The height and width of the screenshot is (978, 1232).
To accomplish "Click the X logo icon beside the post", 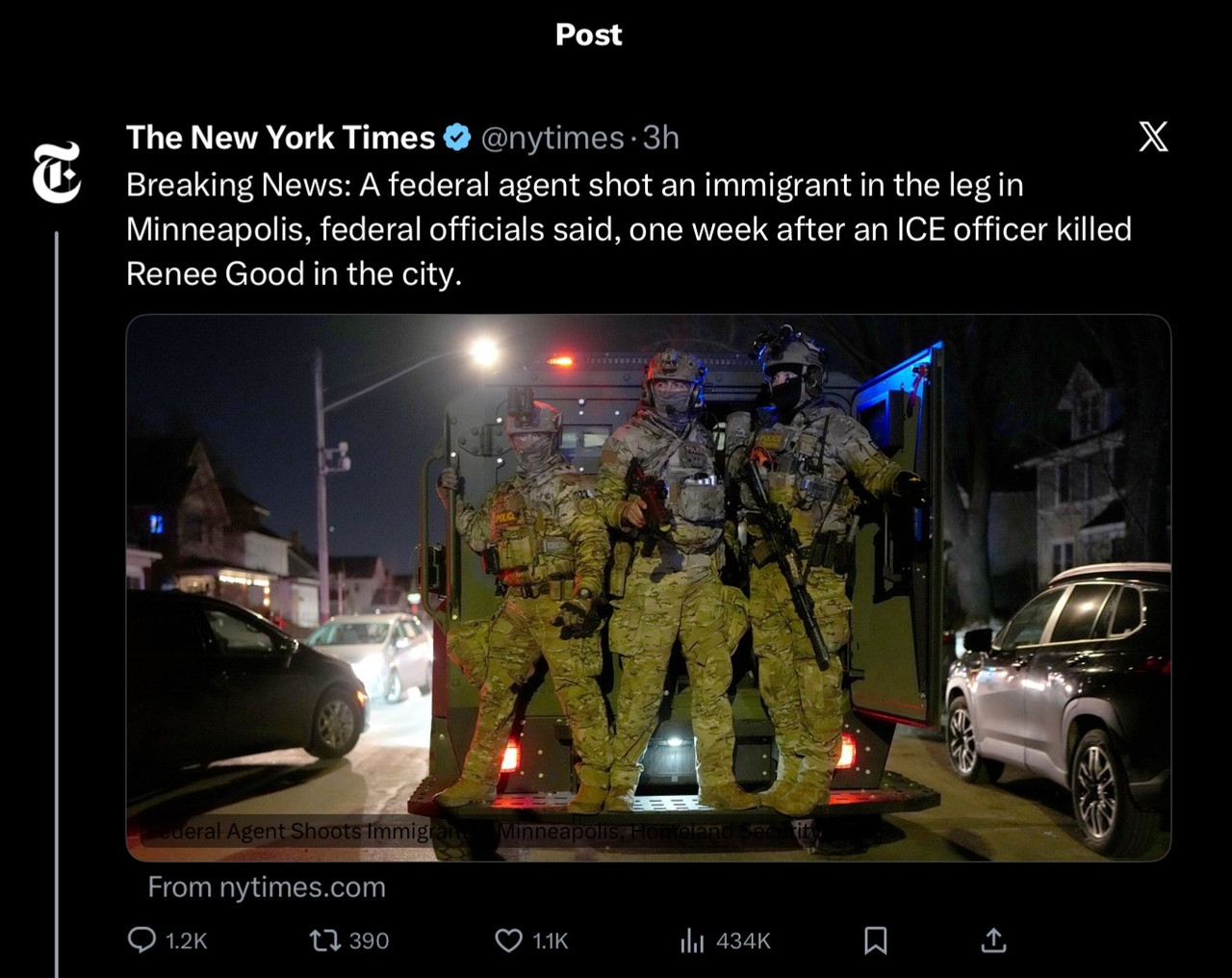I will coord(1153,137).
